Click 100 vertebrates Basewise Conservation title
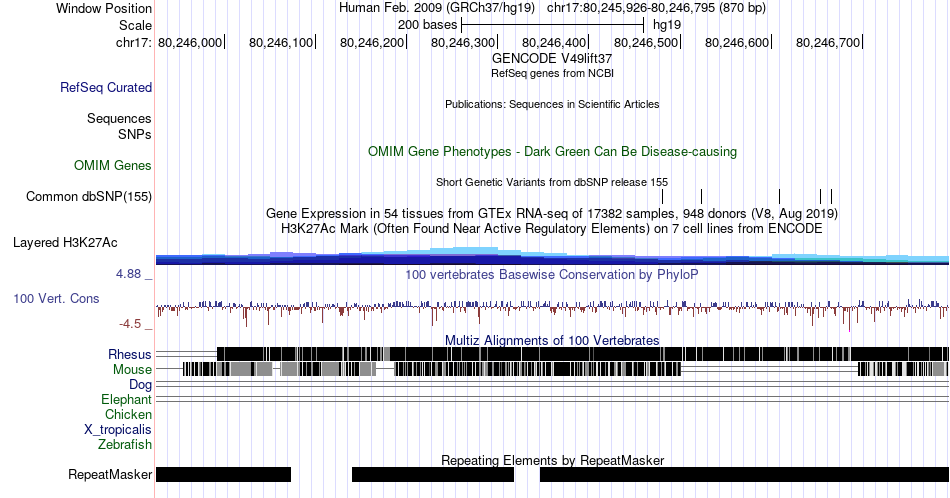This screenshot has height=498, width=950. (552, 274)
